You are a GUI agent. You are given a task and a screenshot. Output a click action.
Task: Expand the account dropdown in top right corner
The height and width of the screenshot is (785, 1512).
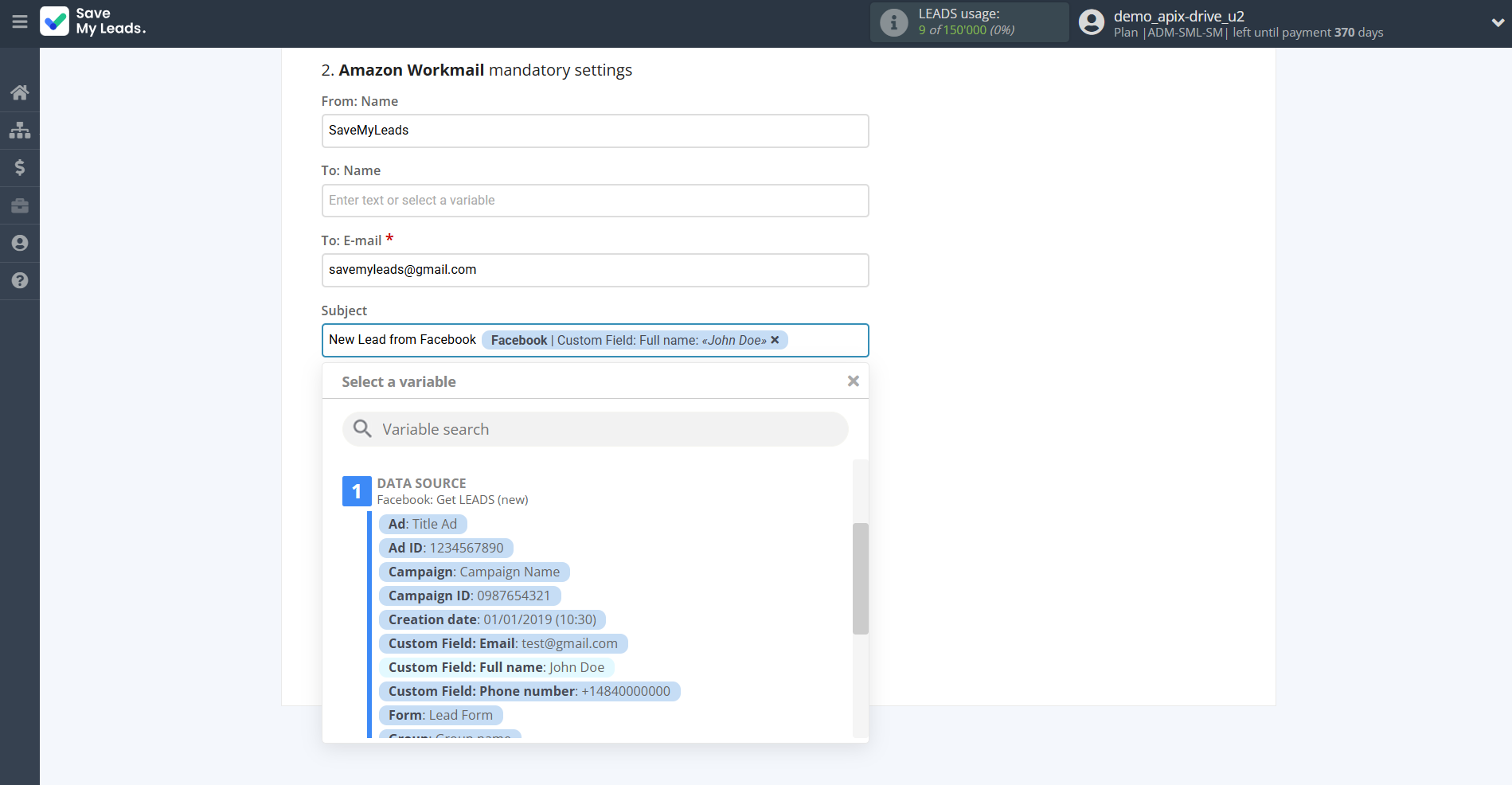[1495, 22]
